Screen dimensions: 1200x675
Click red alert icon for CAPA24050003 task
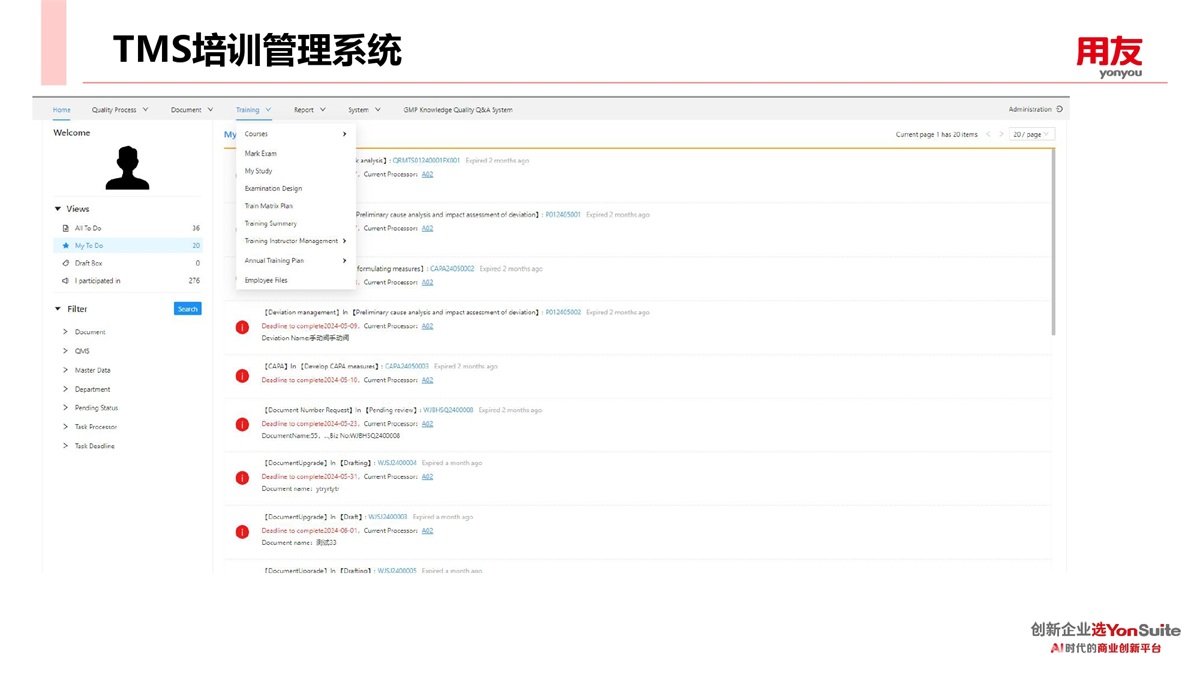click(x=242, y=376)
